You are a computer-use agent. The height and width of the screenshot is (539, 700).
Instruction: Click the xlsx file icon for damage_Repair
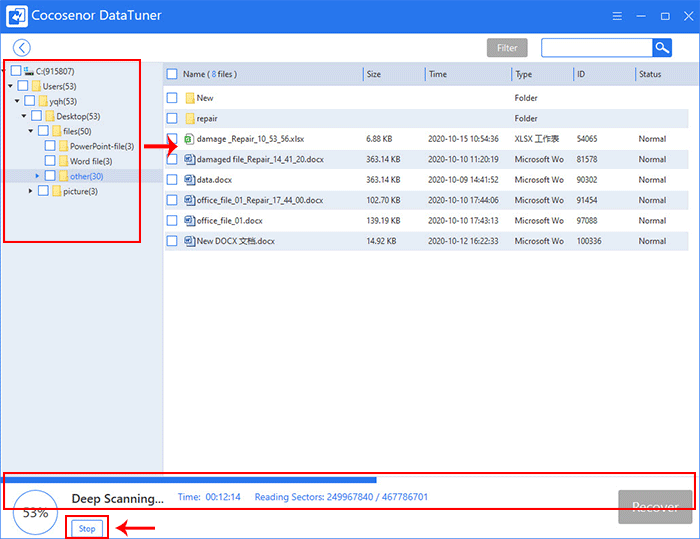(189, 139)
